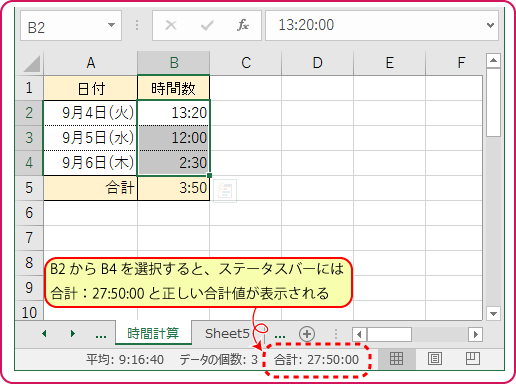Open the Quick Analysis icon near B5
The image size is (516, 384).
[x=225, y=191]
